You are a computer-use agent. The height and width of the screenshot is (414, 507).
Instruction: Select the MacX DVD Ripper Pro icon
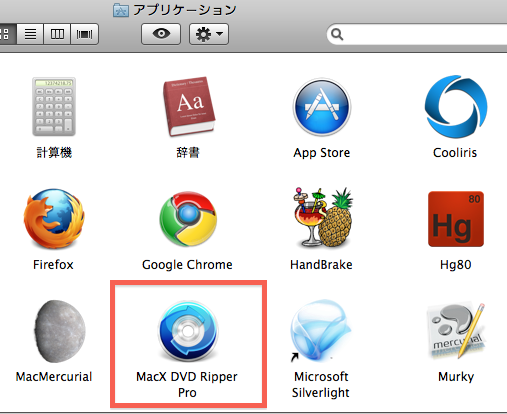coord(188,331)
